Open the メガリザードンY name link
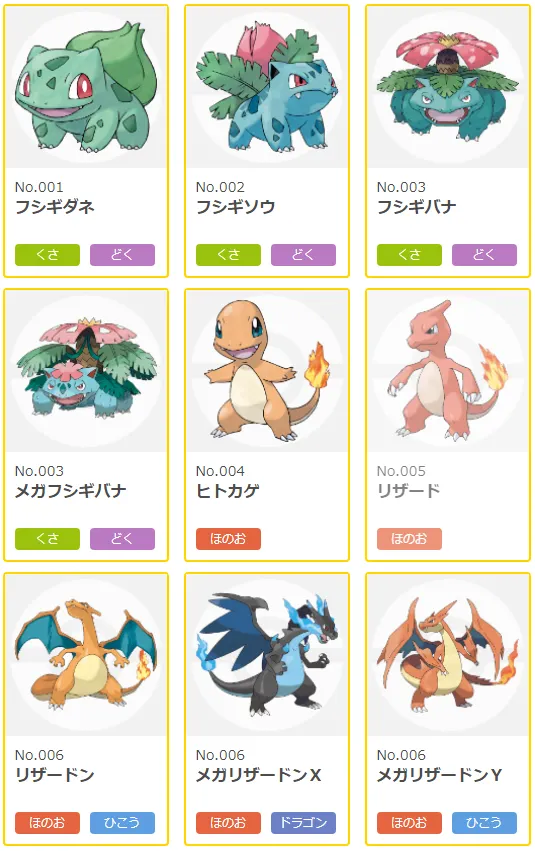The image size is (535, 851). 440,775
